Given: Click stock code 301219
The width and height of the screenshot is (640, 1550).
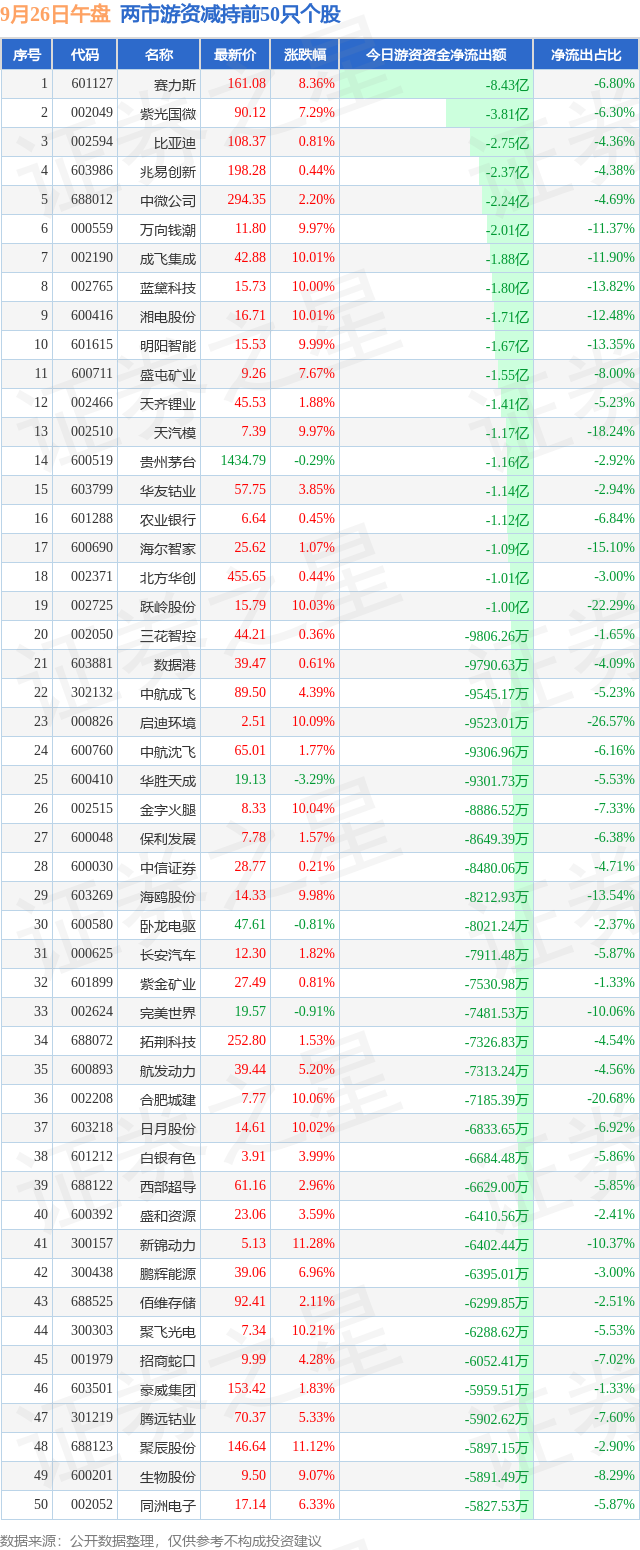Looking at the screenshot, I should click(93, 1418).
